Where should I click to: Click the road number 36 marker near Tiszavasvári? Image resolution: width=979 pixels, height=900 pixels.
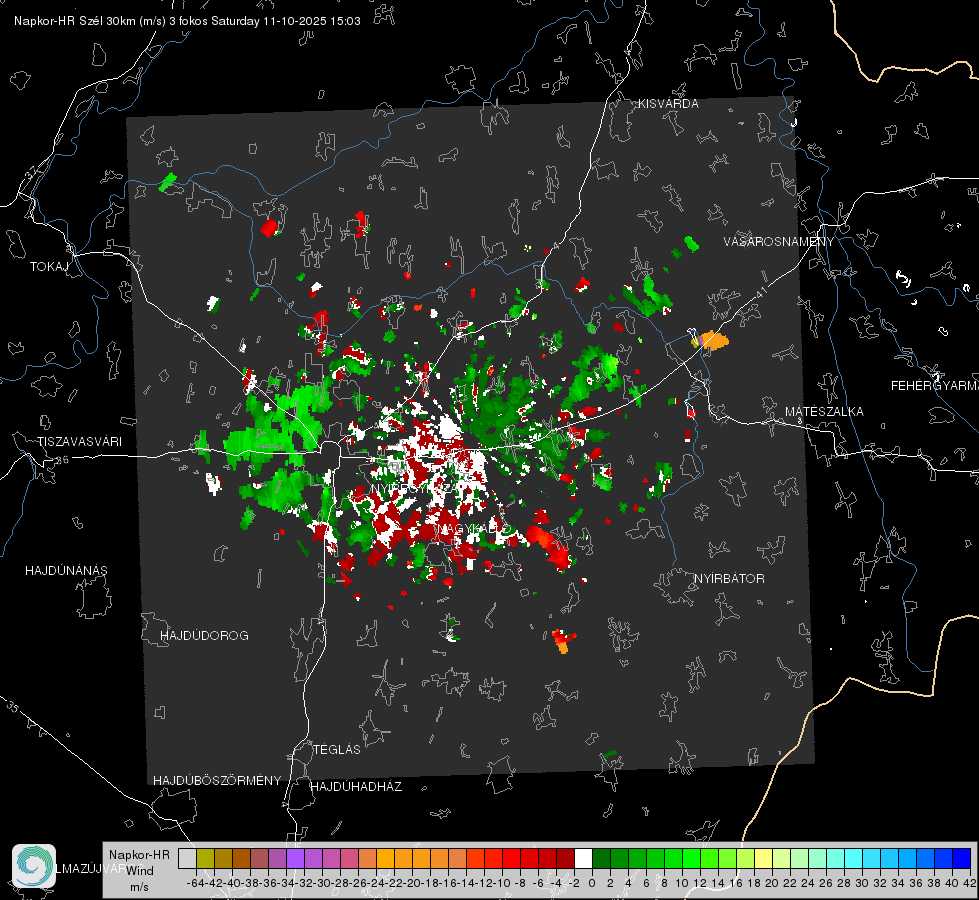(62, 460)
